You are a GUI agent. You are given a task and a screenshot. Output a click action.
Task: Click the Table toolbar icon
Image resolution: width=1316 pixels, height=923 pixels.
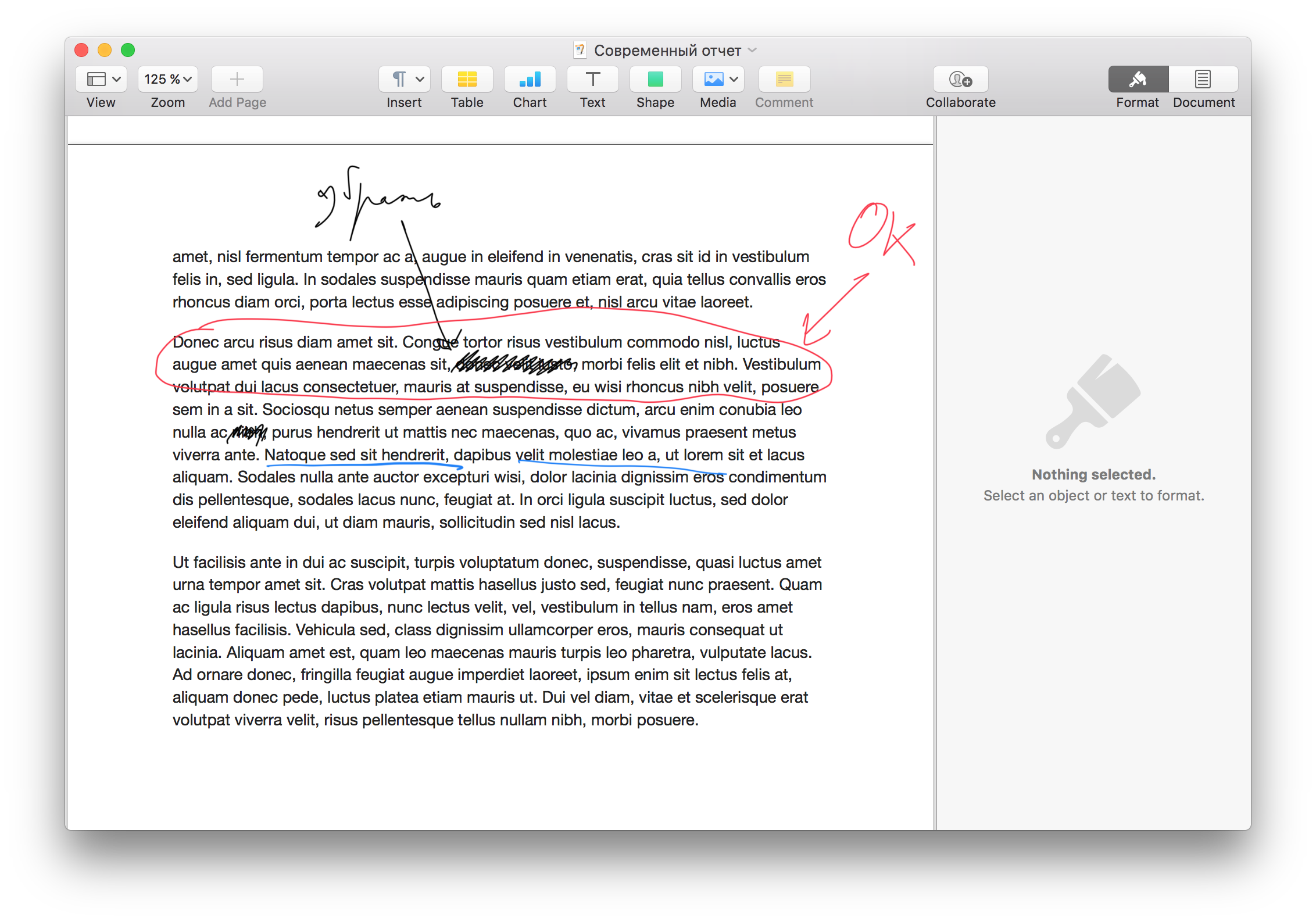[467, 79]
